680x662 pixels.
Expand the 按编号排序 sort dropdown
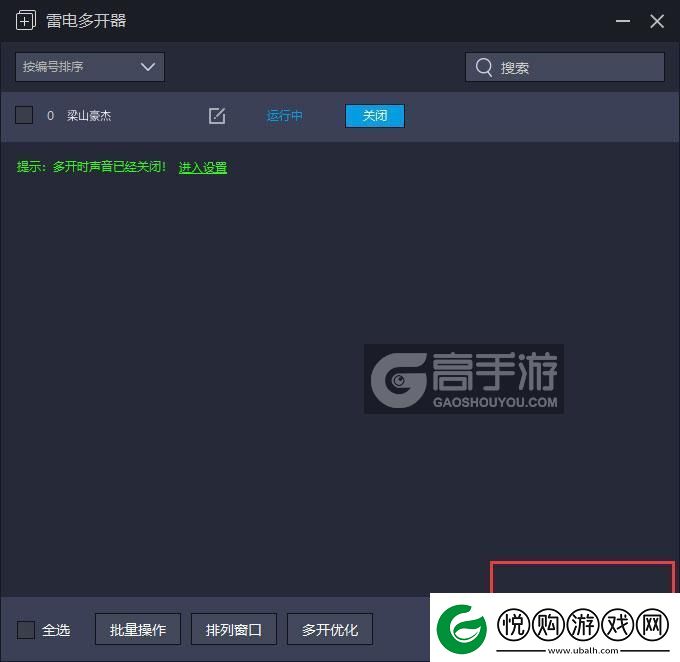(x=90, y=67)
